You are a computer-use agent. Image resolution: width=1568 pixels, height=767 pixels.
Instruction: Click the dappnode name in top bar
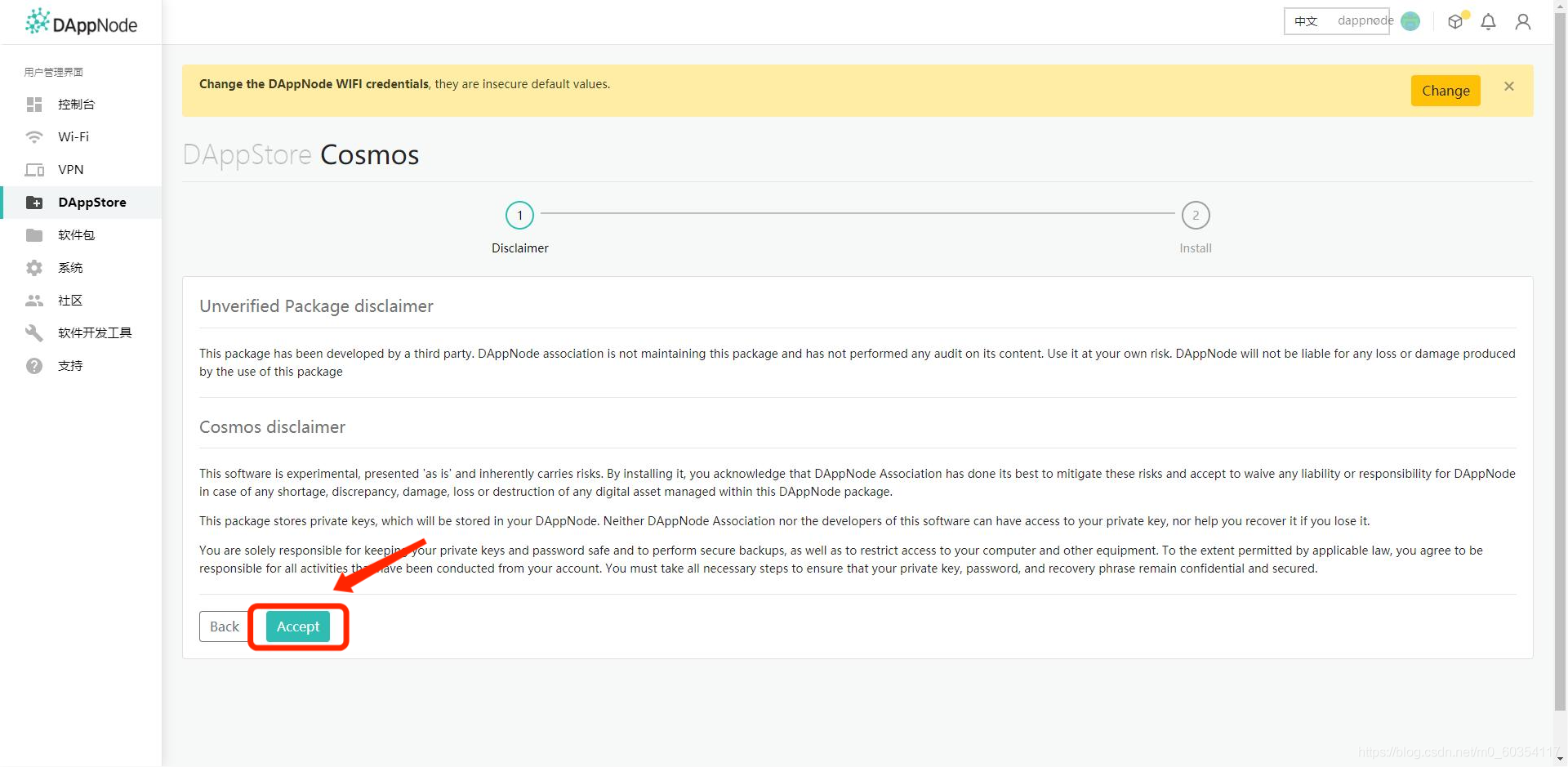click(1365, 20)
